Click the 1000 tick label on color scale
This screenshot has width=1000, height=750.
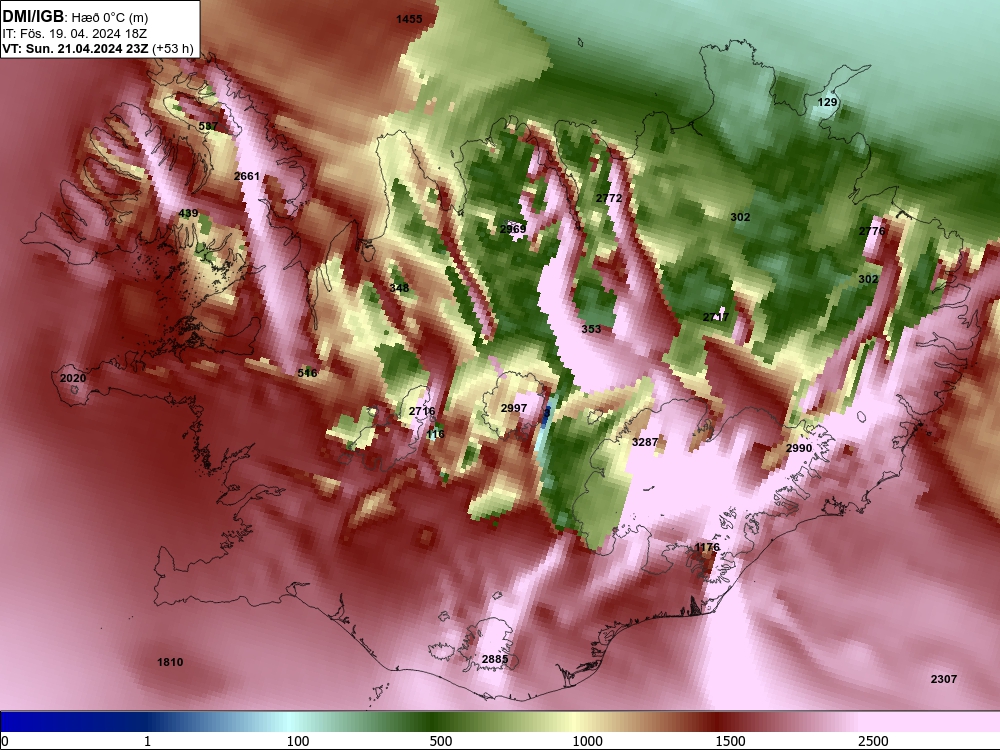(587, 741)
